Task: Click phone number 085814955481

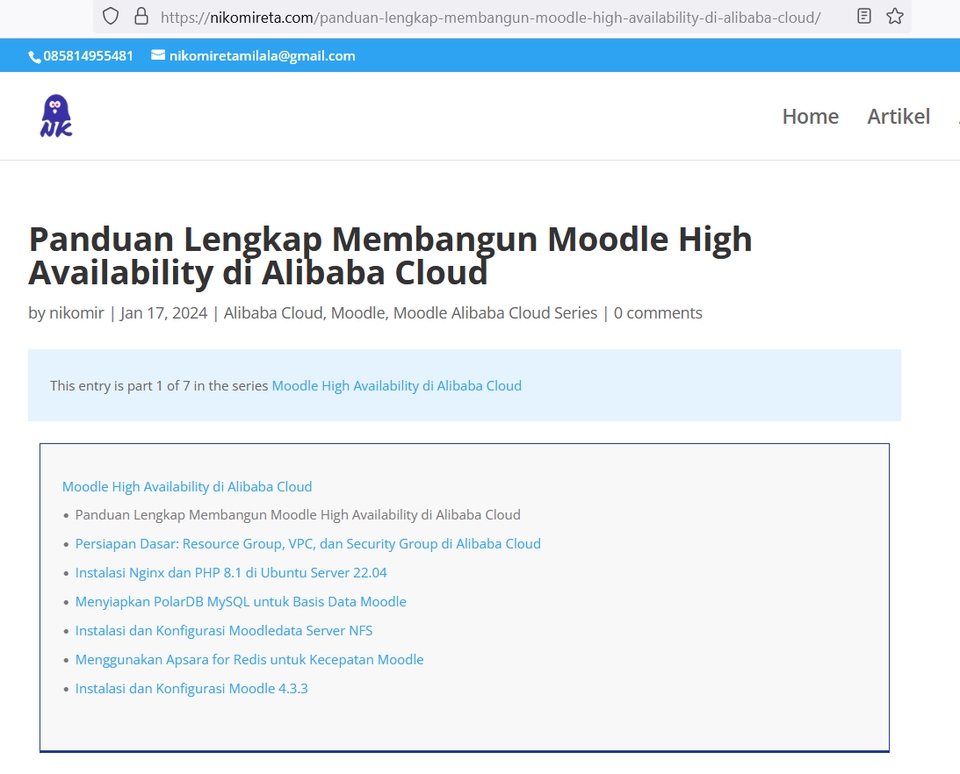Action: click(x=88, y=56)
